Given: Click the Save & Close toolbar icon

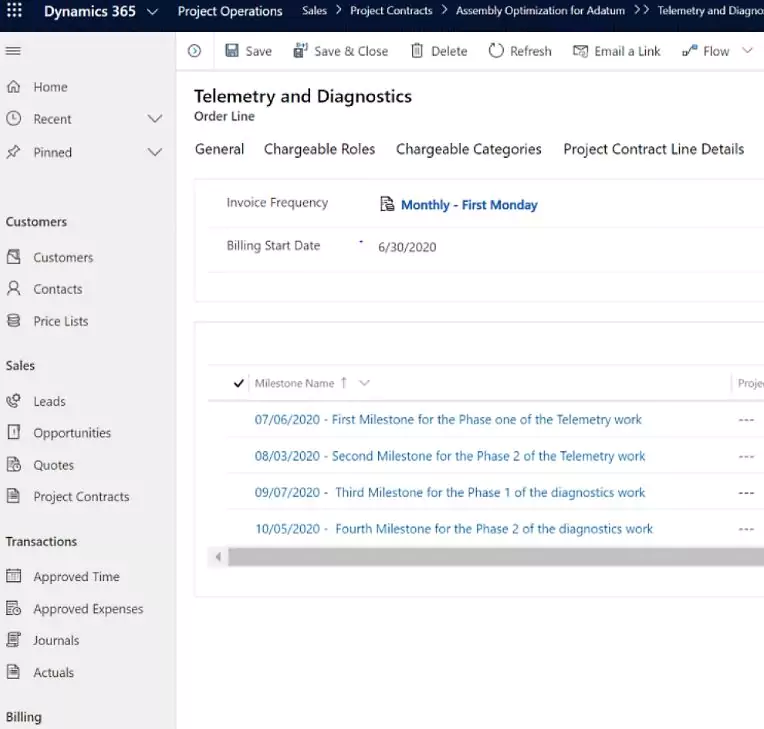Looking at the screenshot, I should (x=300, y=51).
